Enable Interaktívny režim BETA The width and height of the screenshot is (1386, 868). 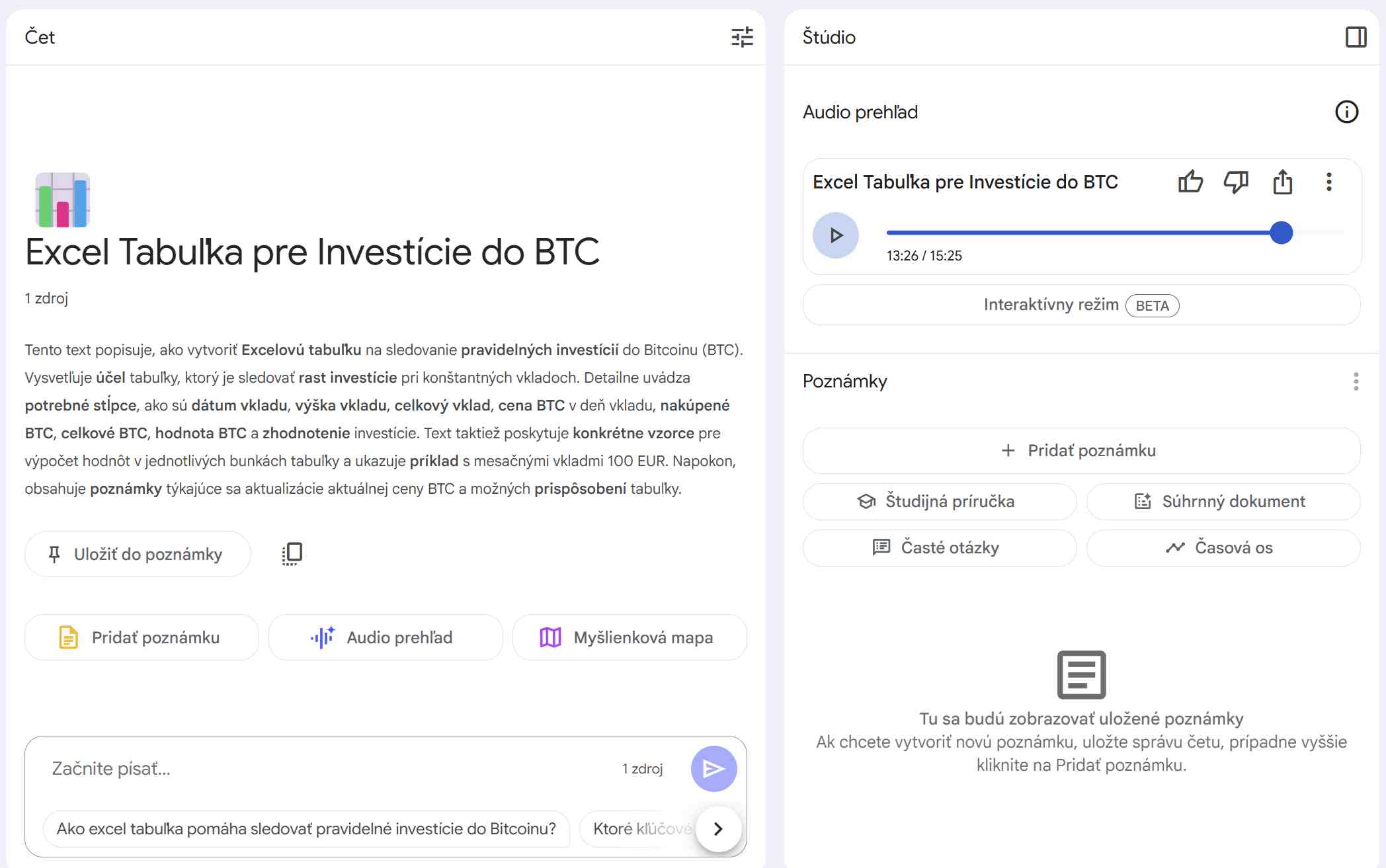click(1081, 305)
